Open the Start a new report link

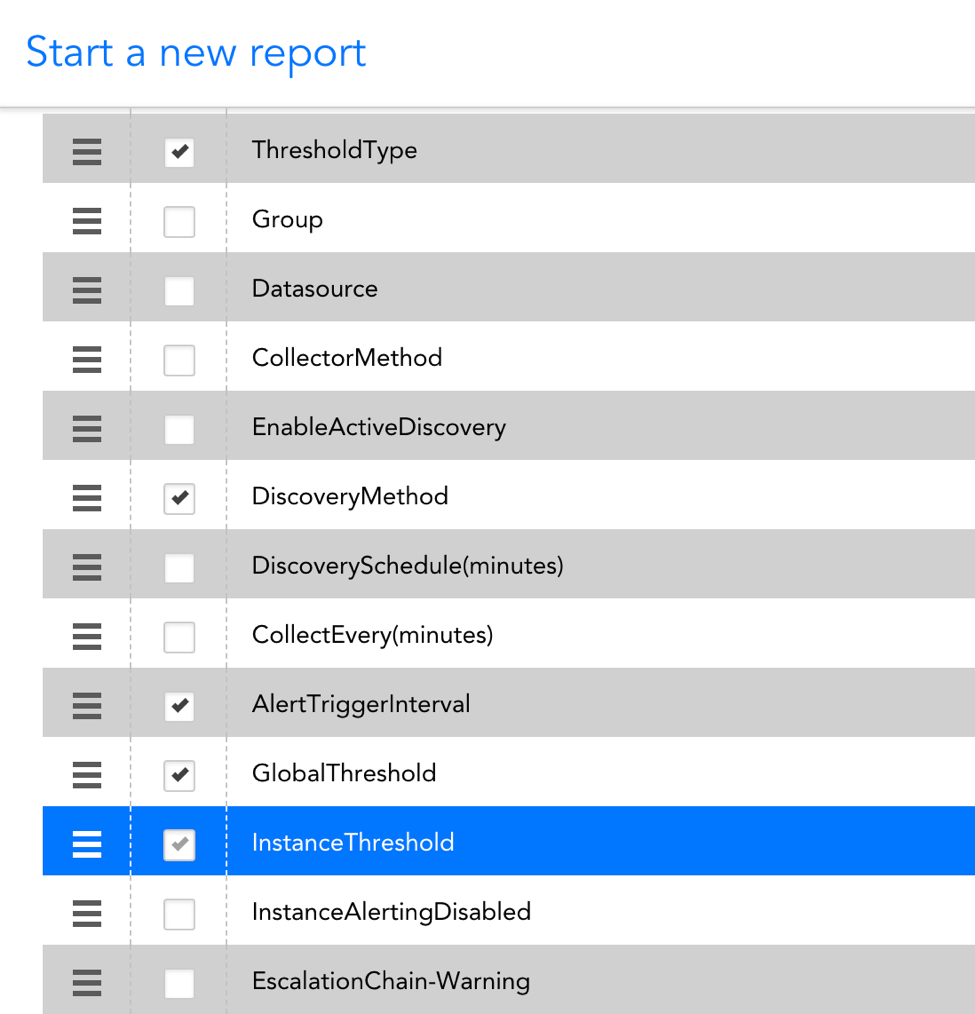pyautogui.click(x=195, y=52)
